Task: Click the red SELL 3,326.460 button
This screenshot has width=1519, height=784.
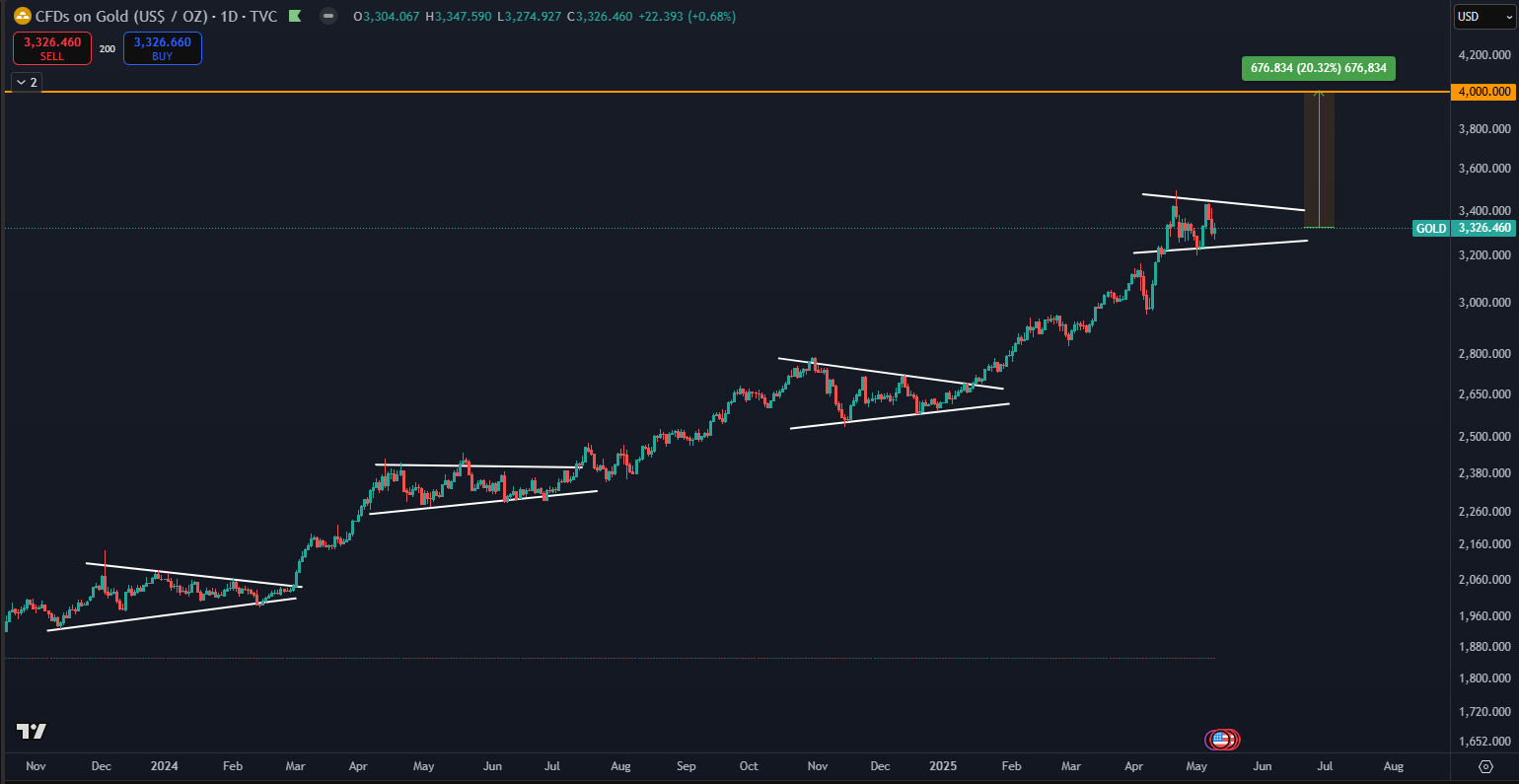Action: 52,48
